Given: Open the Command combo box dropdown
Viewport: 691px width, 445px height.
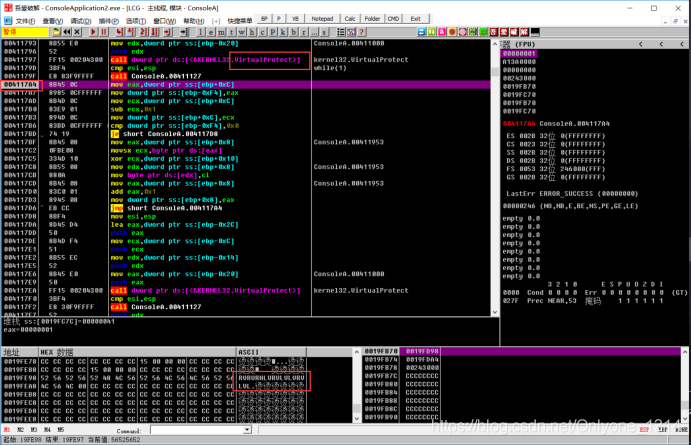Looking at the screenshot, I should (x=247, y=430).
